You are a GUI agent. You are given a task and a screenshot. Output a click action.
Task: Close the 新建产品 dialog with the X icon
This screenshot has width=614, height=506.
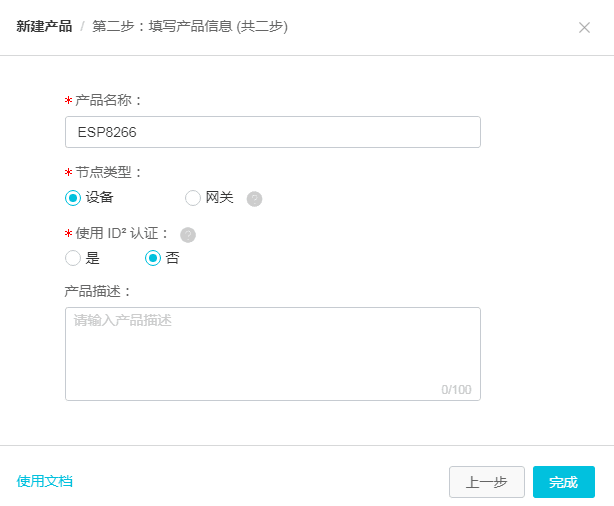point(584,28)
